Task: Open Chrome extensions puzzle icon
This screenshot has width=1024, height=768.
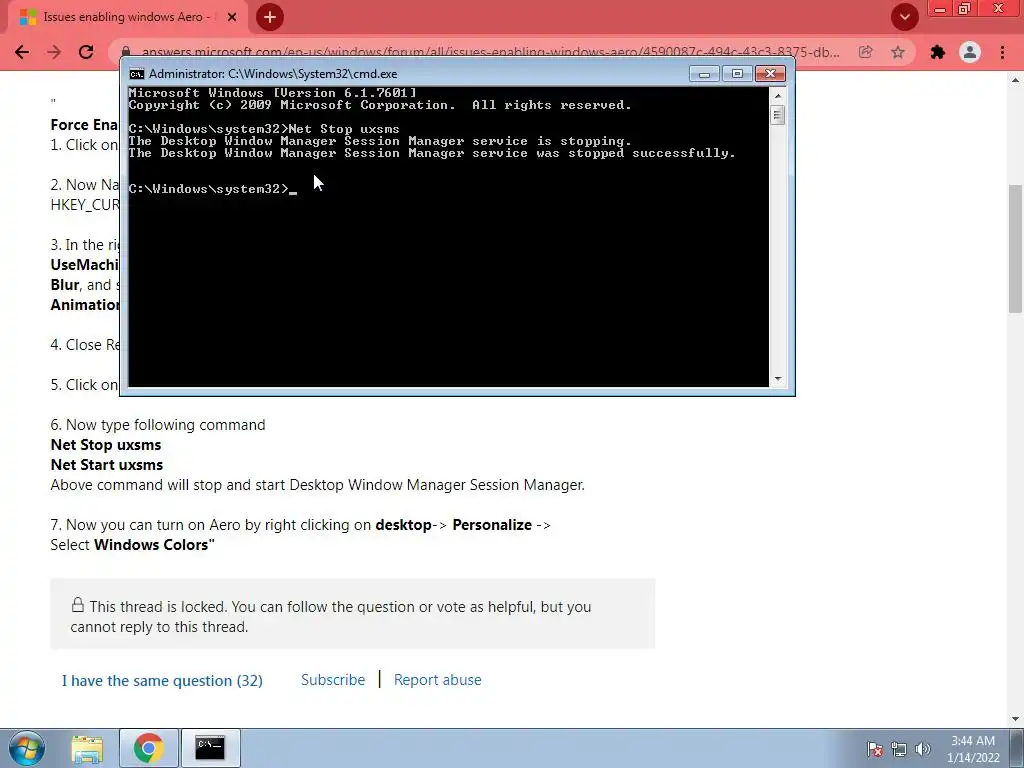Action: [938, 52]
